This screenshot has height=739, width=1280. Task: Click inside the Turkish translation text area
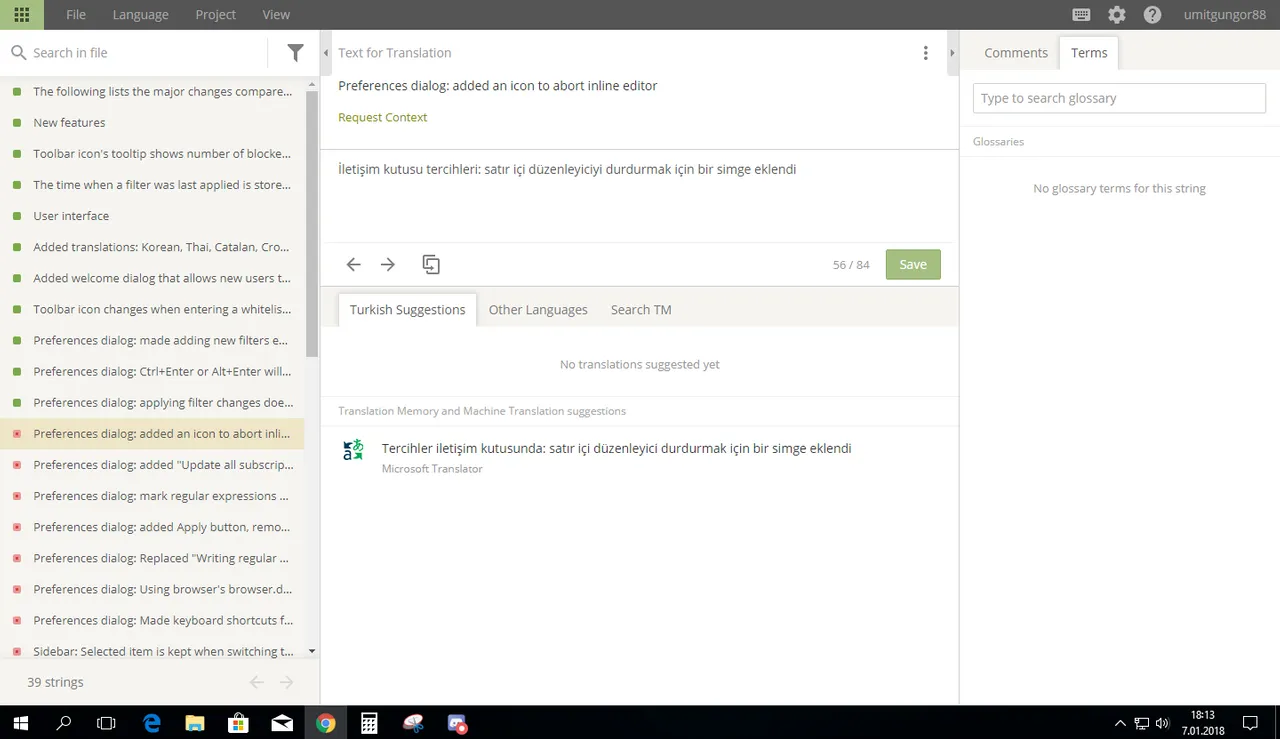coord(639,197)
